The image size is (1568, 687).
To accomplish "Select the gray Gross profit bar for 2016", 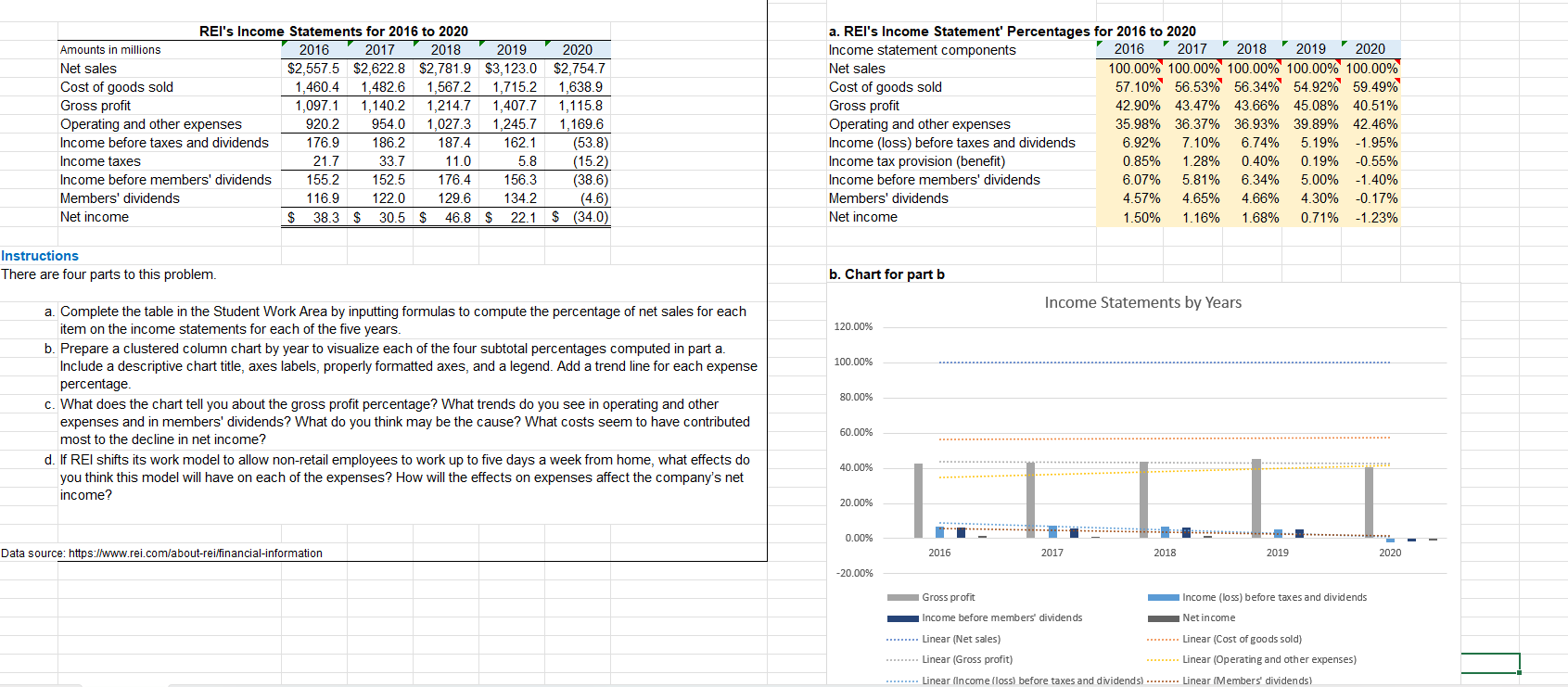I will point(919,501).
